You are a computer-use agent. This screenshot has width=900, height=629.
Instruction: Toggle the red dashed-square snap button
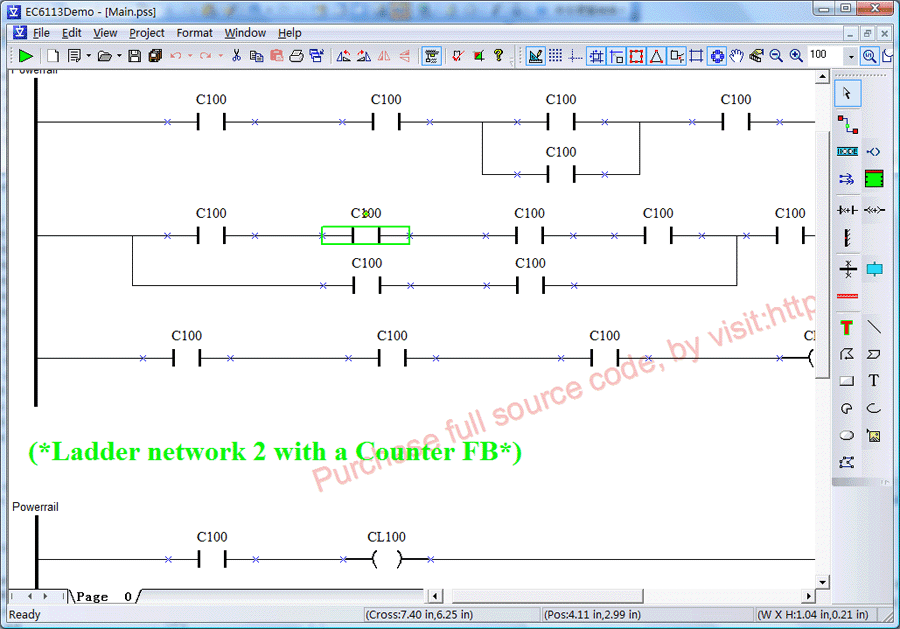[636, 56]
